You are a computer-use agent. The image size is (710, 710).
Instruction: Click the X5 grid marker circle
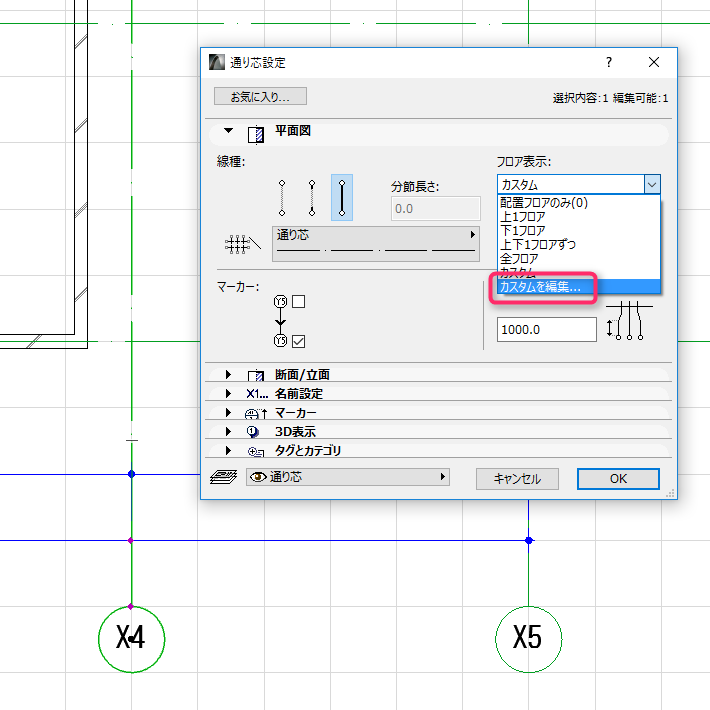[528, 637]
